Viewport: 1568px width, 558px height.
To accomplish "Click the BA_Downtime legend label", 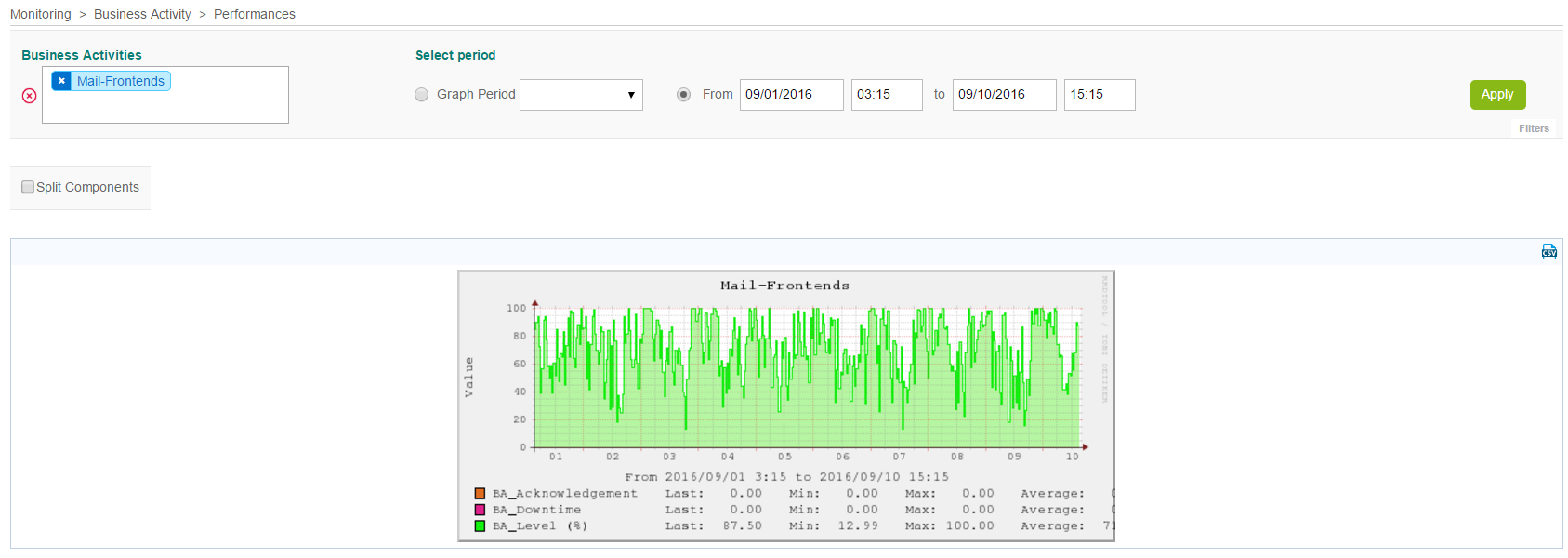I will point(537,510).
